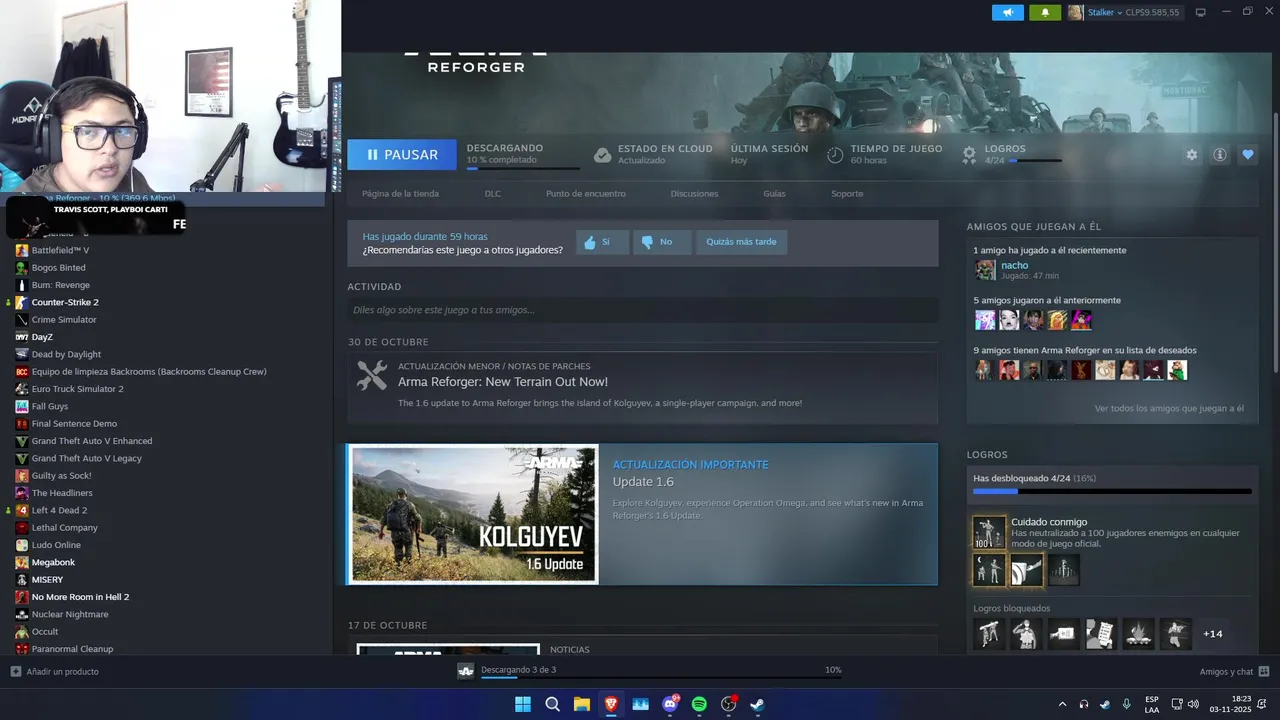Open the Brave browser taskbar icon
This screenshot has height=720, width=1280.
[x=611, y=704]
